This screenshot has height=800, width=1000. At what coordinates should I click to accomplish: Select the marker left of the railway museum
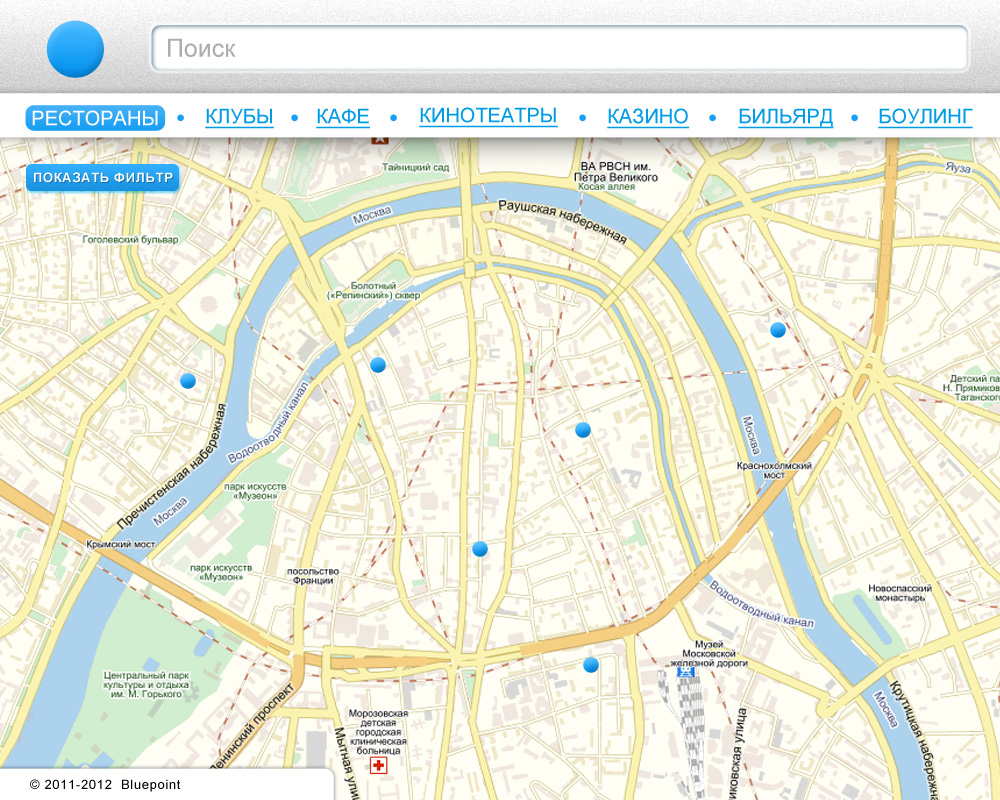[x=591, y=665]
